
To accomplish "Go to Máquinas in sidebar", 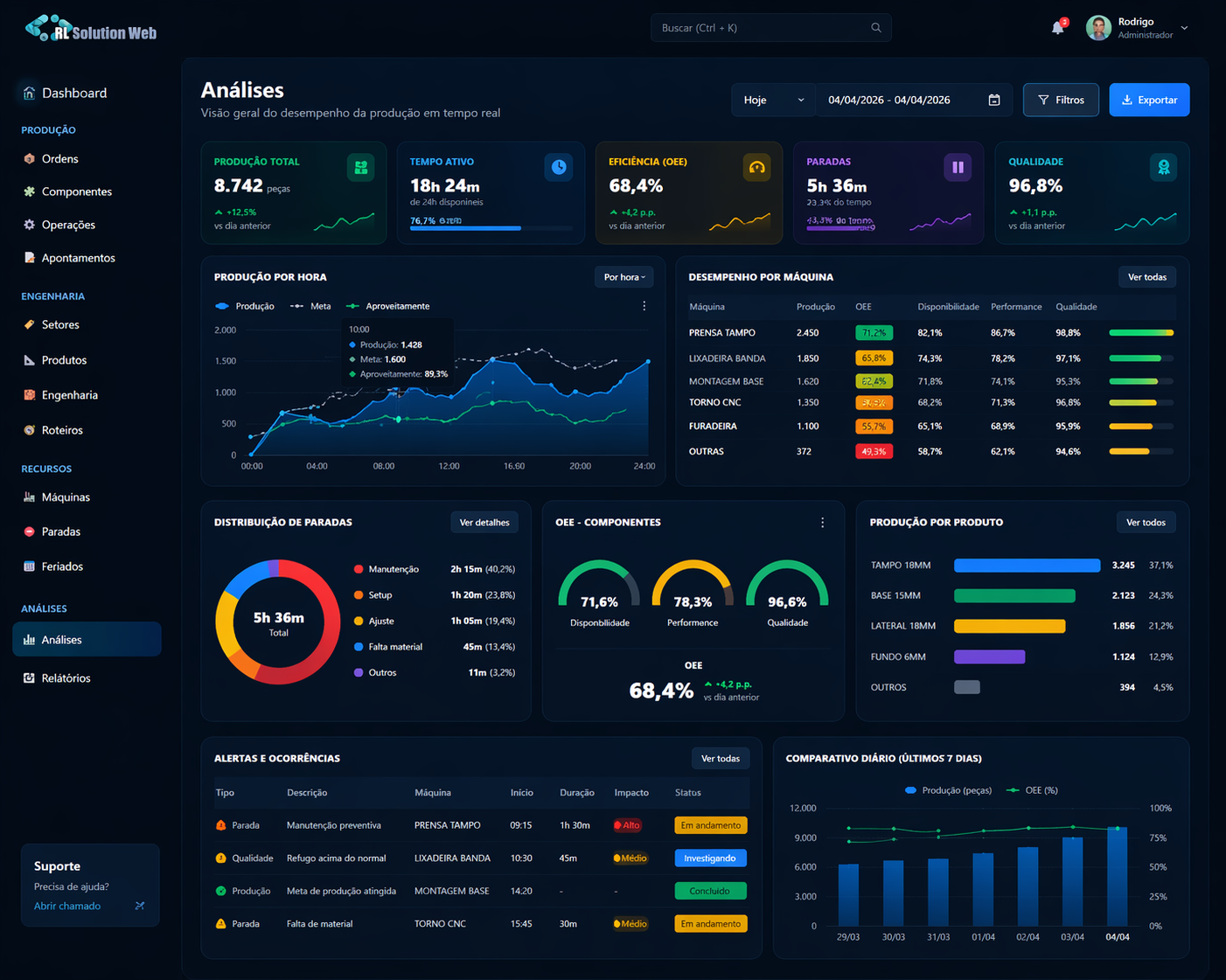I will click(66, 497).
